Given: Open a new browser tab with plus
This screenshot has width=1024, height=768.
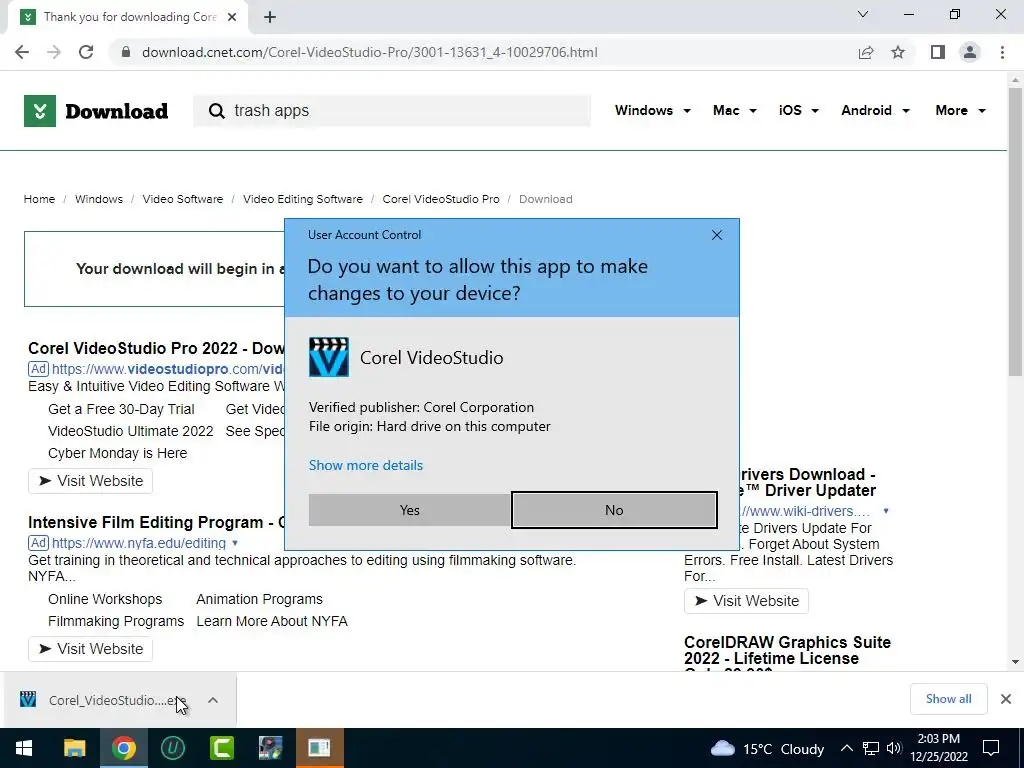Looking at the screenshot, I should pyautogui.click(x=270, y=17).
